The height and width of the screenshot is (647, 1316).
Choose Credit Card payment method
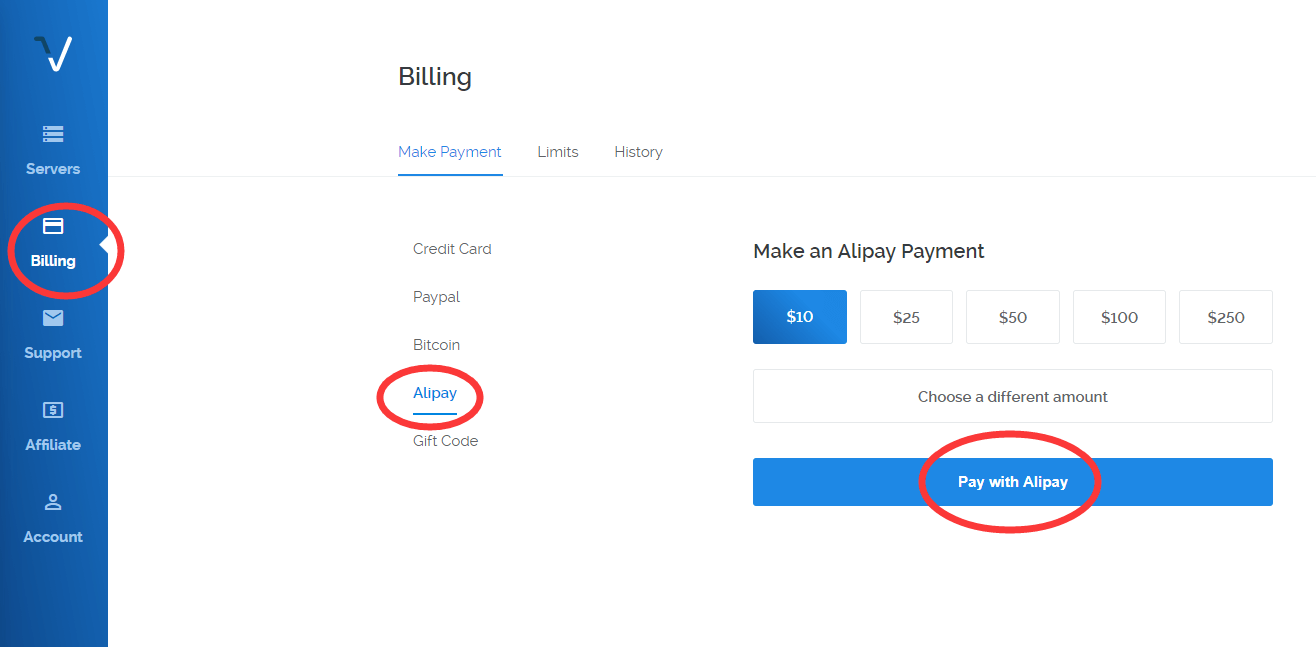(452, 249)
